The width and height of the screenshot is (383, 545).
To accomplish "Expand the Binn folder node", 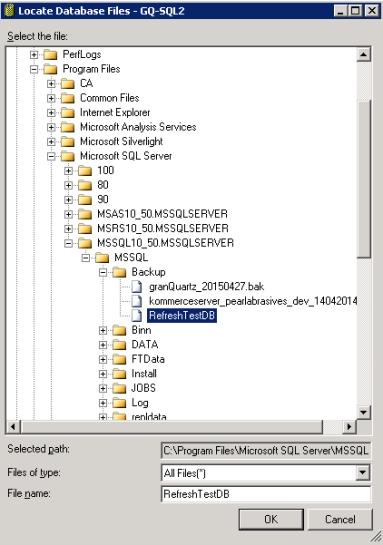I will click(x=103, y=330).
